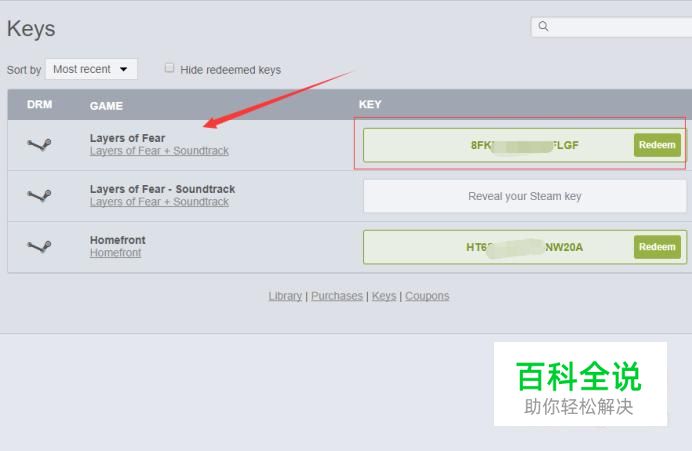Tick the Hide redeemed keys checkbox
The height and width of the screenshot is (451, 692).
[x=169, y=68]
